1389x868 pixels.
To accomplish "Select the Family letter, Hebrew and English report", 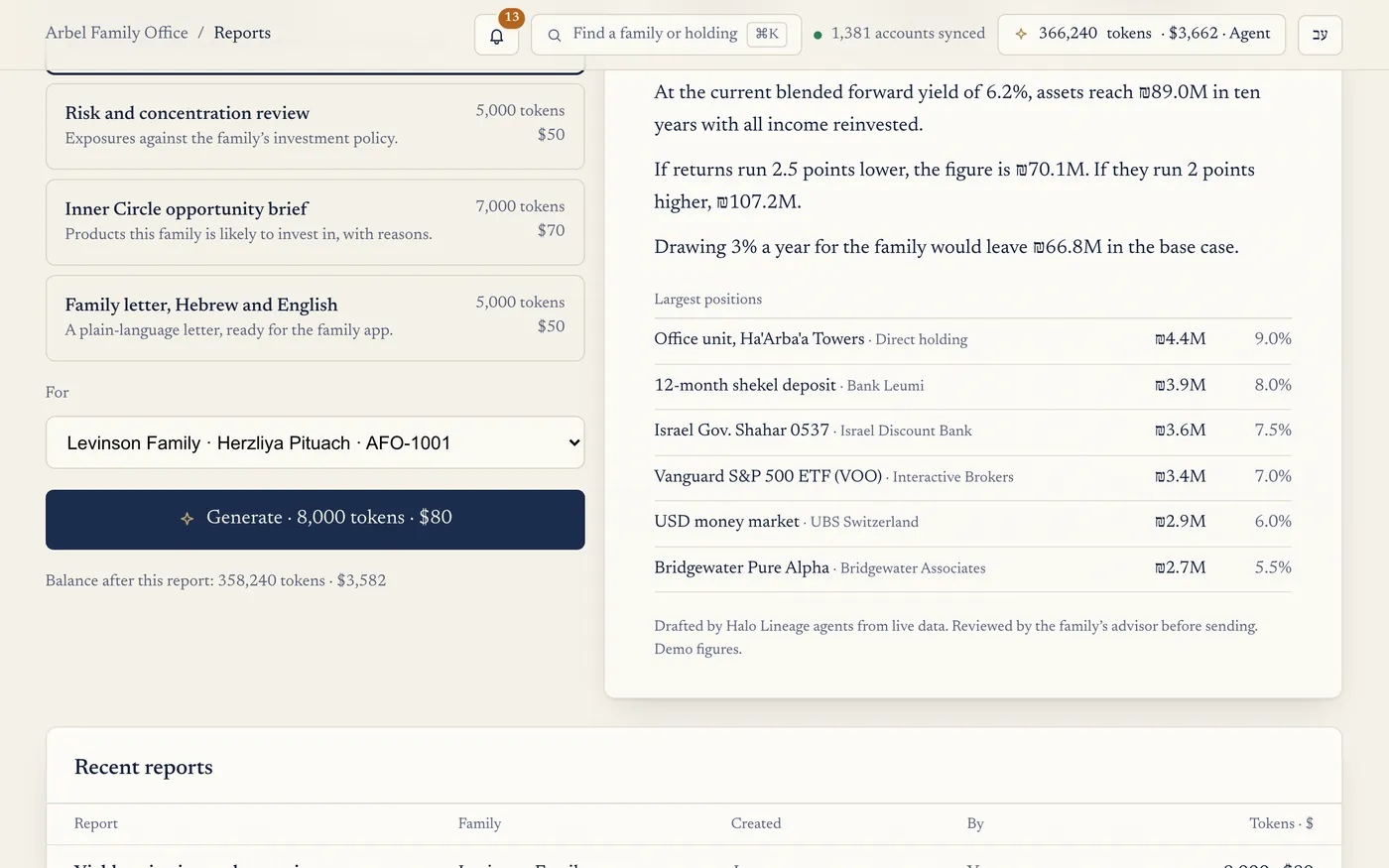I will coord(315,318).
